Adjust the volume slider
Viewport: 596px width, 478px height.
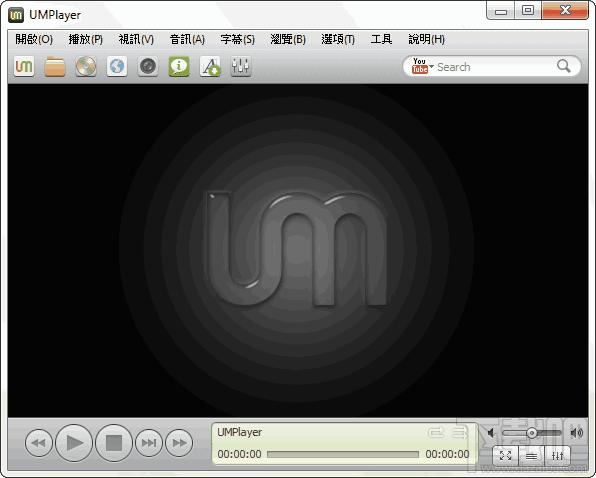point(531,433)
